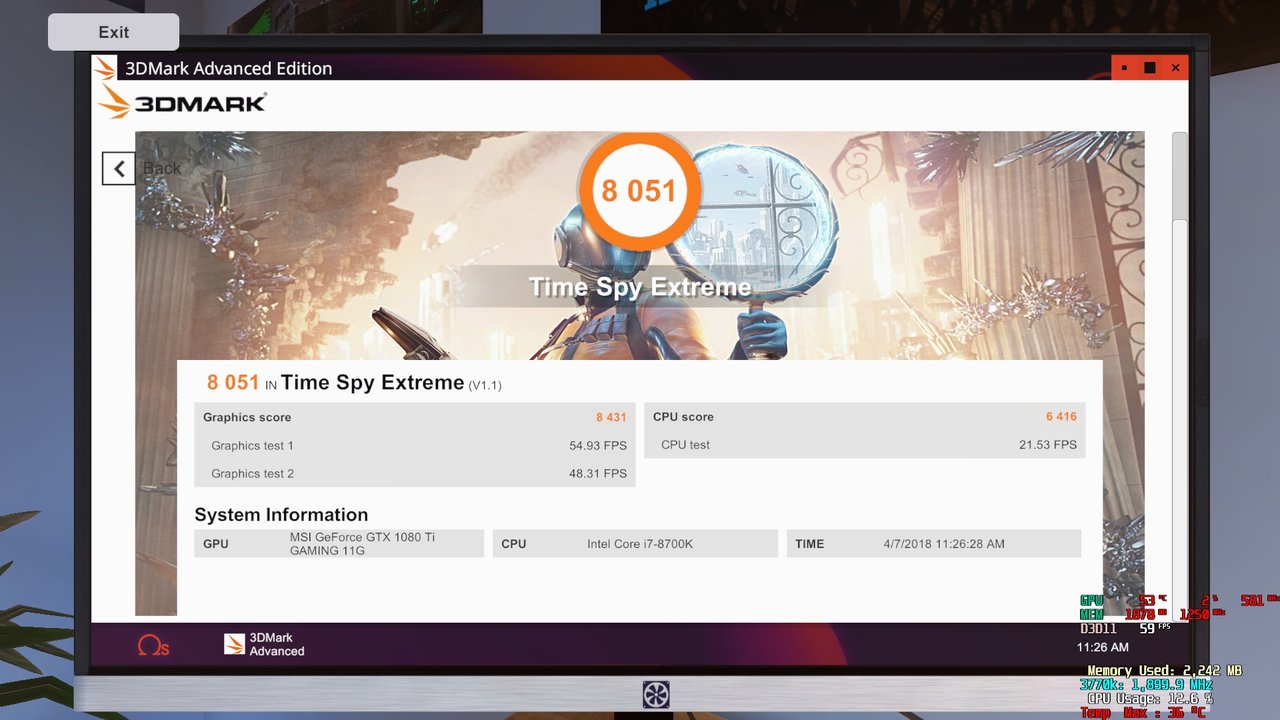Click the 11:26 AM taskbar clock
The width and height of the screenshot is (1280, 720).
click(x=1103, y=647)
